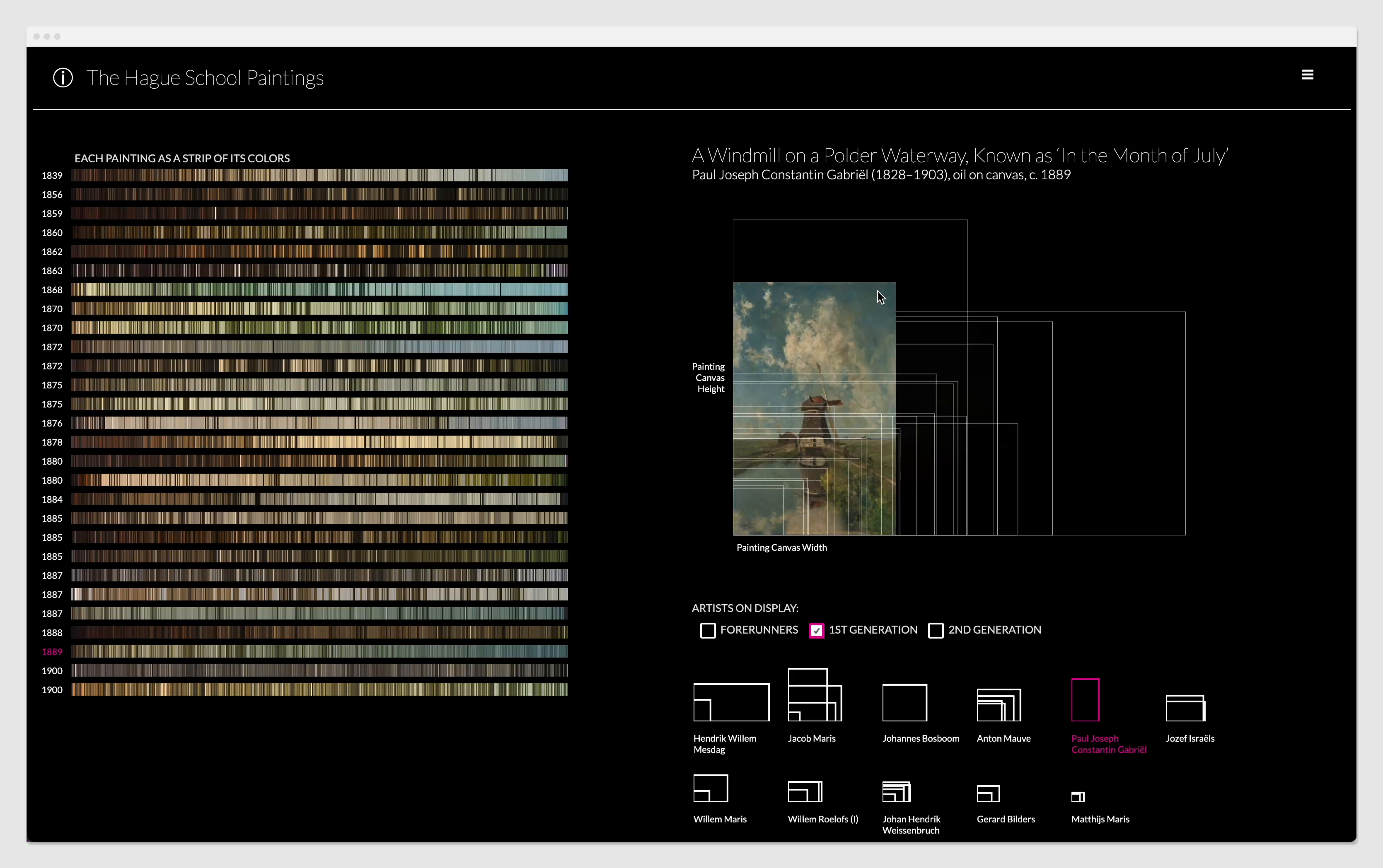Click the windmill painting image
The width and height of the screenshot is (1383, 868).
(x=814, y=408)
